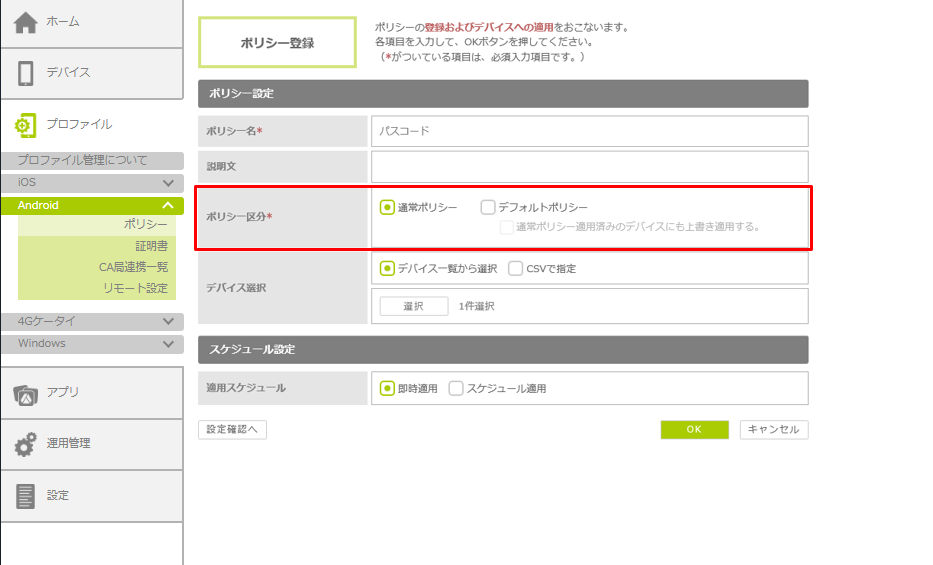Viewport: 933px width, 565px height.
Task: Open the Settings document icon
Action: [26, 495]
